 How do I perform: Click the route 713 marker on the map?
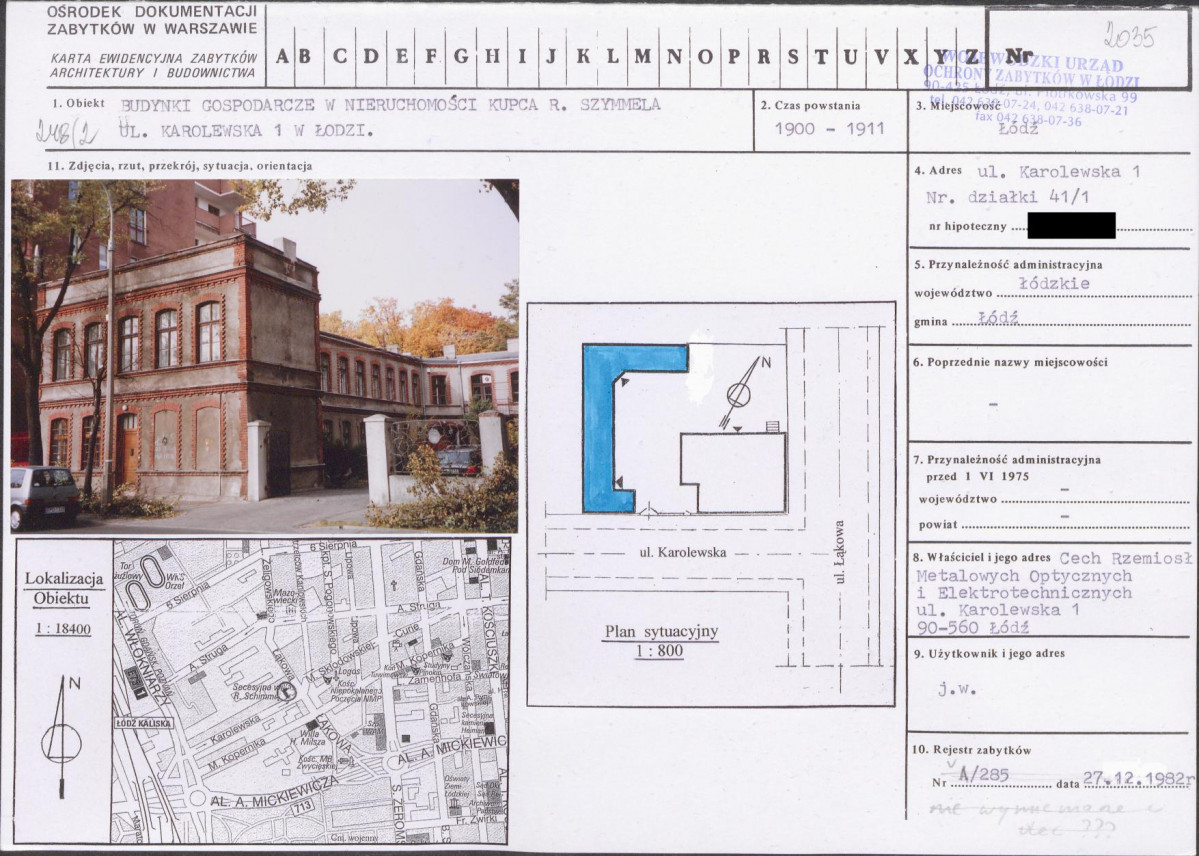(x=302, y=806)
